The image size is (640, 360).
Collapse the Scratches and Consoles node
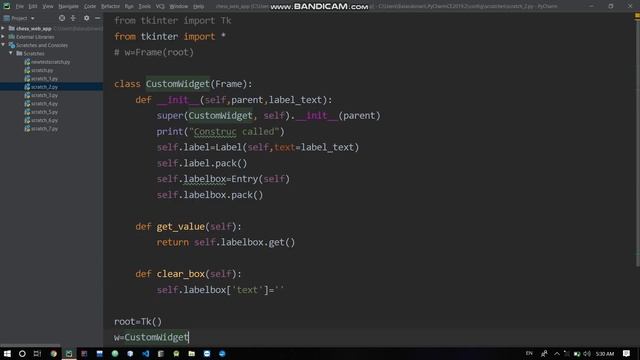(3, 45)
